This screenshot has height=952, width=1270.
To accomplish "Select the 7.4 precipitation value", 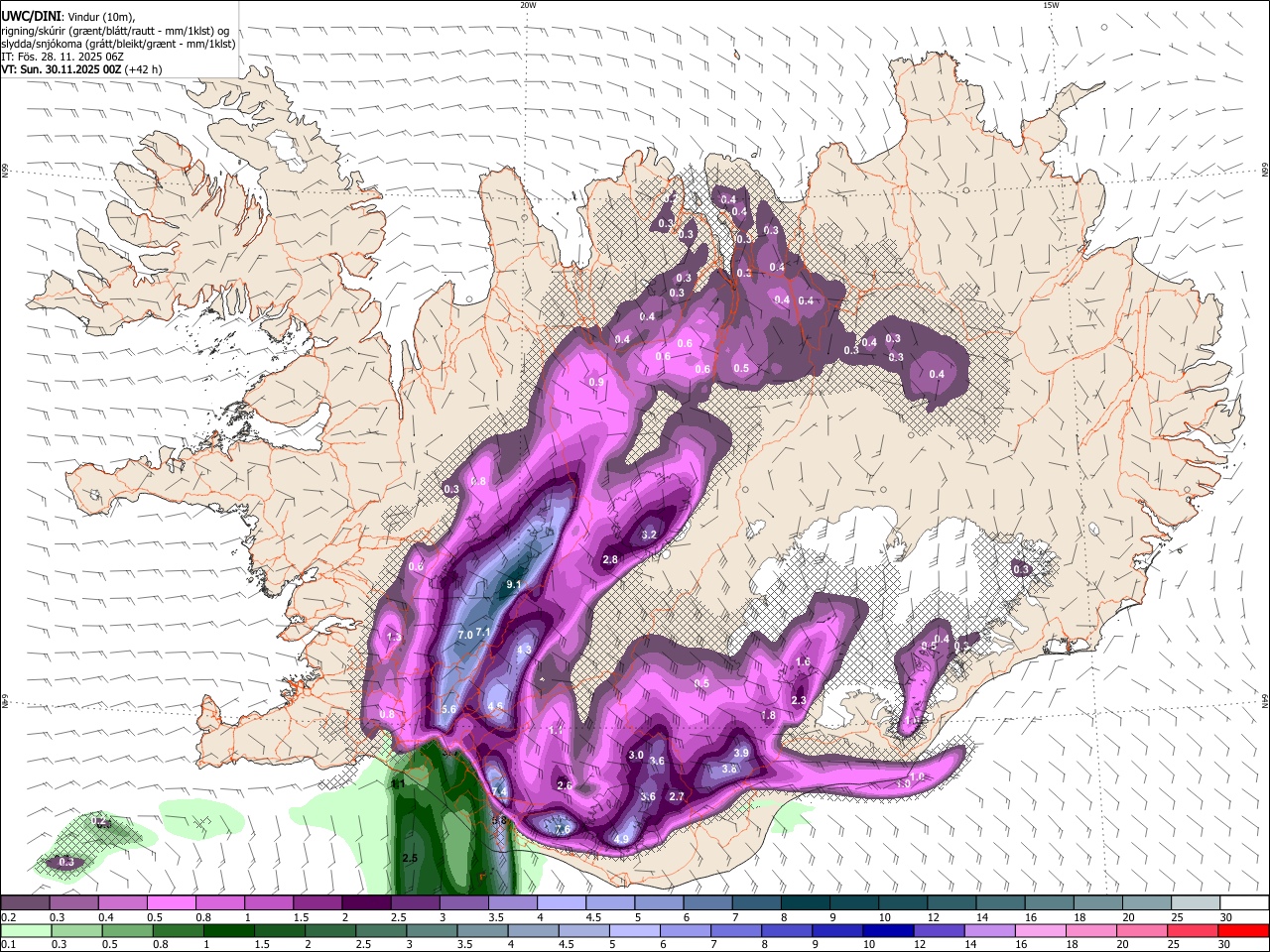I will click(500, 791).
